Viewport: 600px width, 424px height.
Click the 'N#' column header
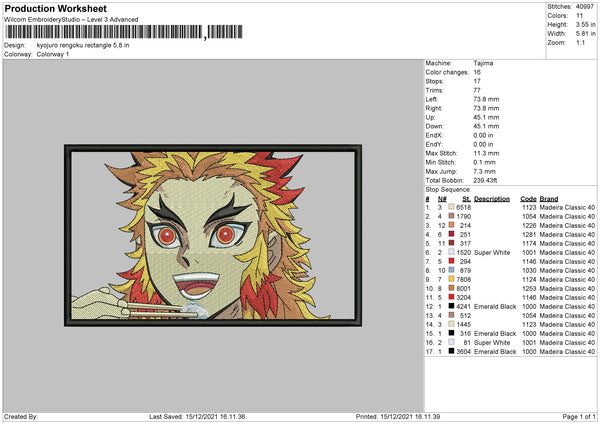click(x=442, y=199)
